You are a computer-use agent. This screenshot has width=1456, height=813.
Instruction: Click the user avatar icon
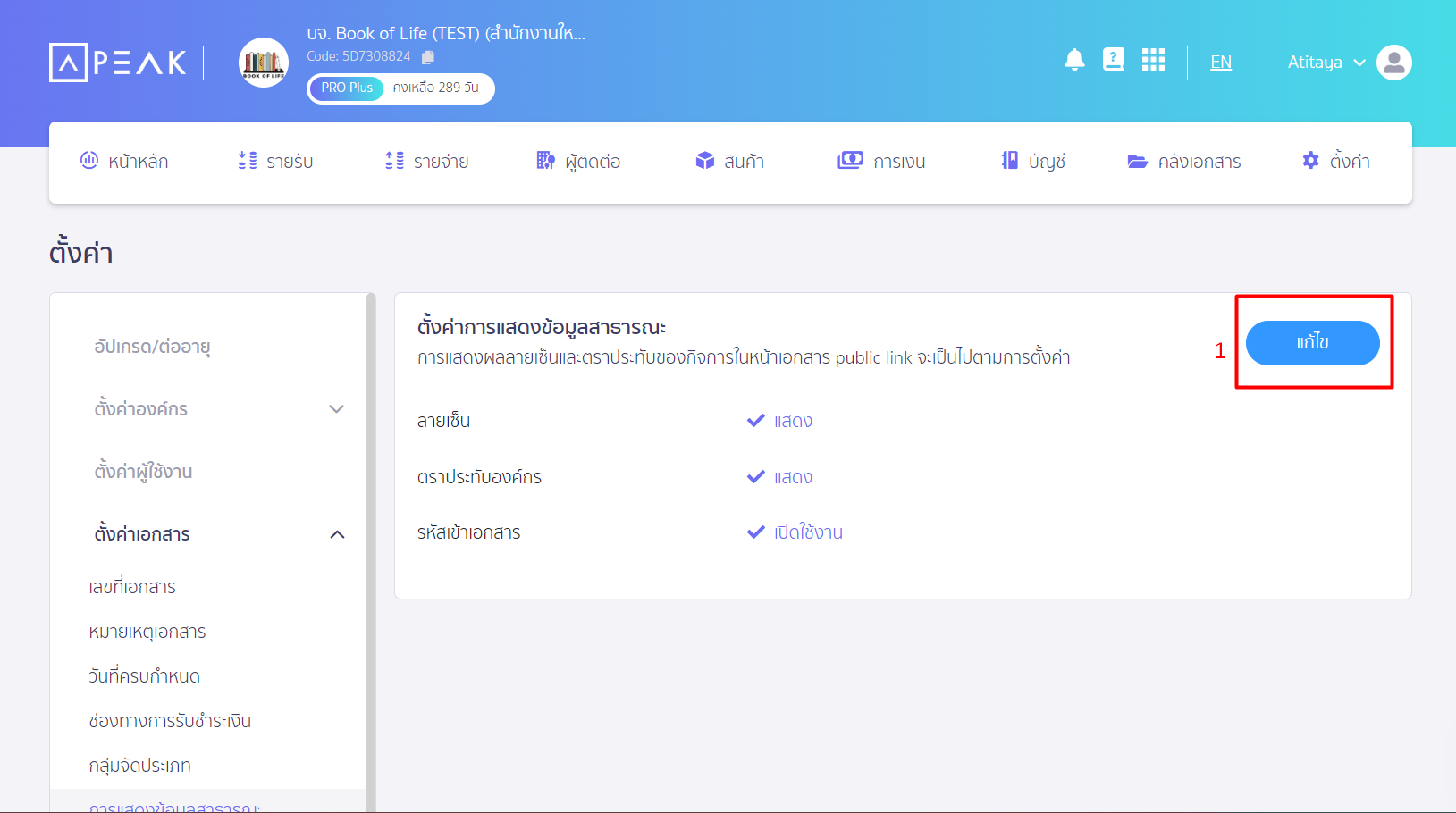click(1394, 63)
